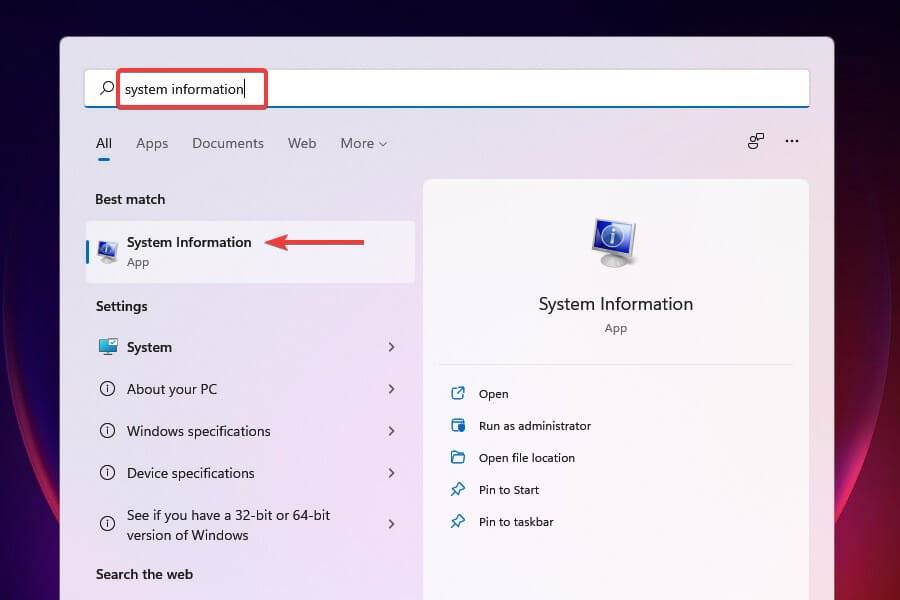Click the Open action icon
Screen dimensions: 900x600
[460, 393]
